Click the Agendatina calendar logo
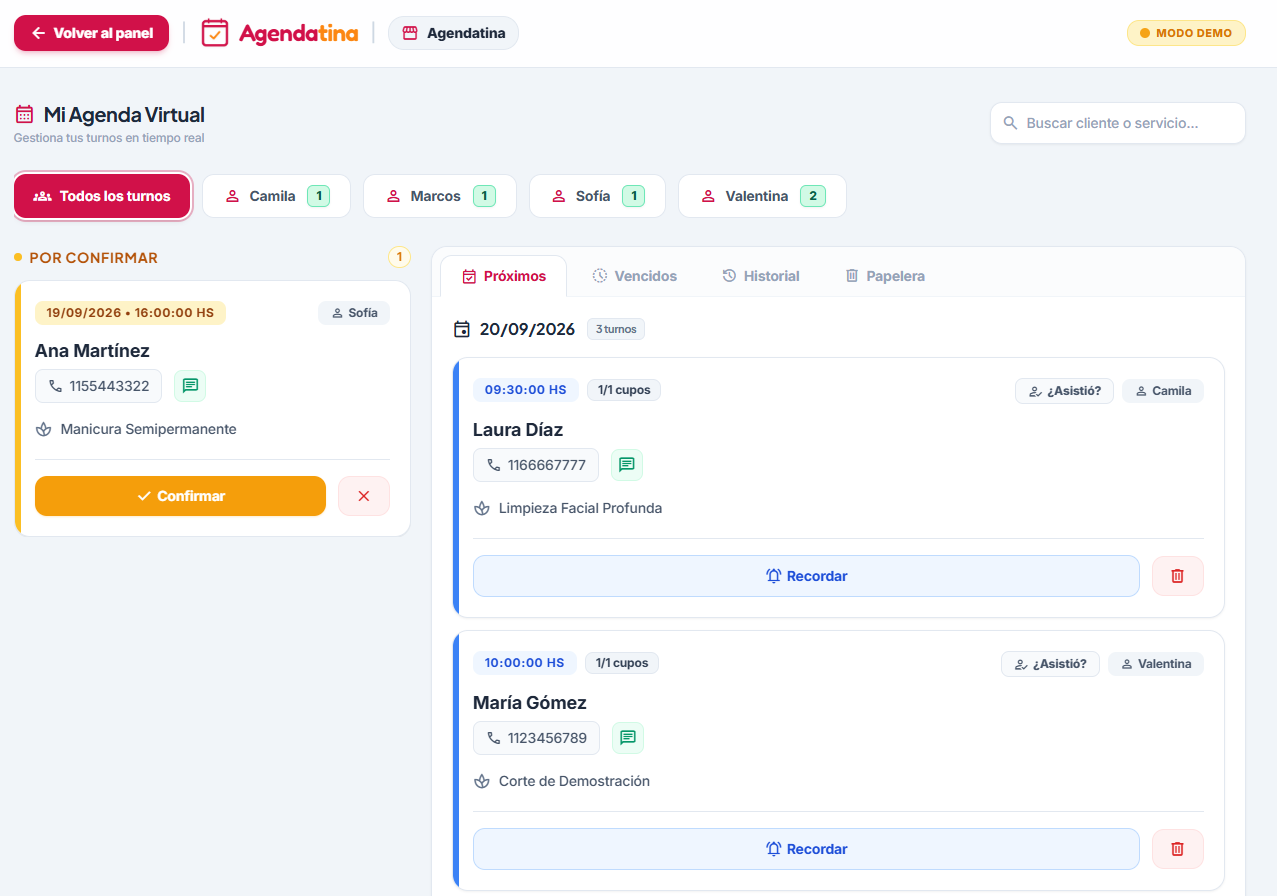Screen dimensions: 1277x896 coord(215,33)
